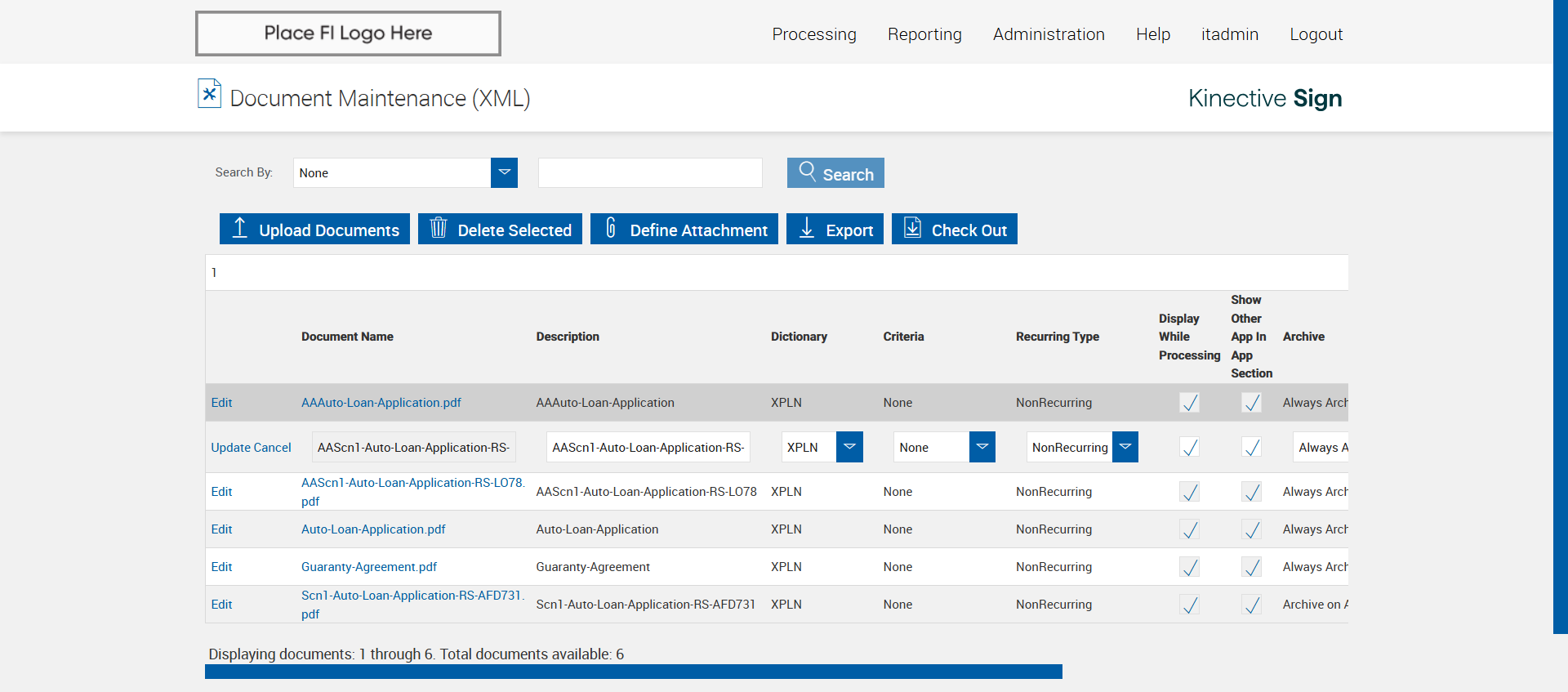Click Edit for Auto-Loan-Application.pdf row
The width and height of the screenshot is (1568, 692).
click(221, 529)
